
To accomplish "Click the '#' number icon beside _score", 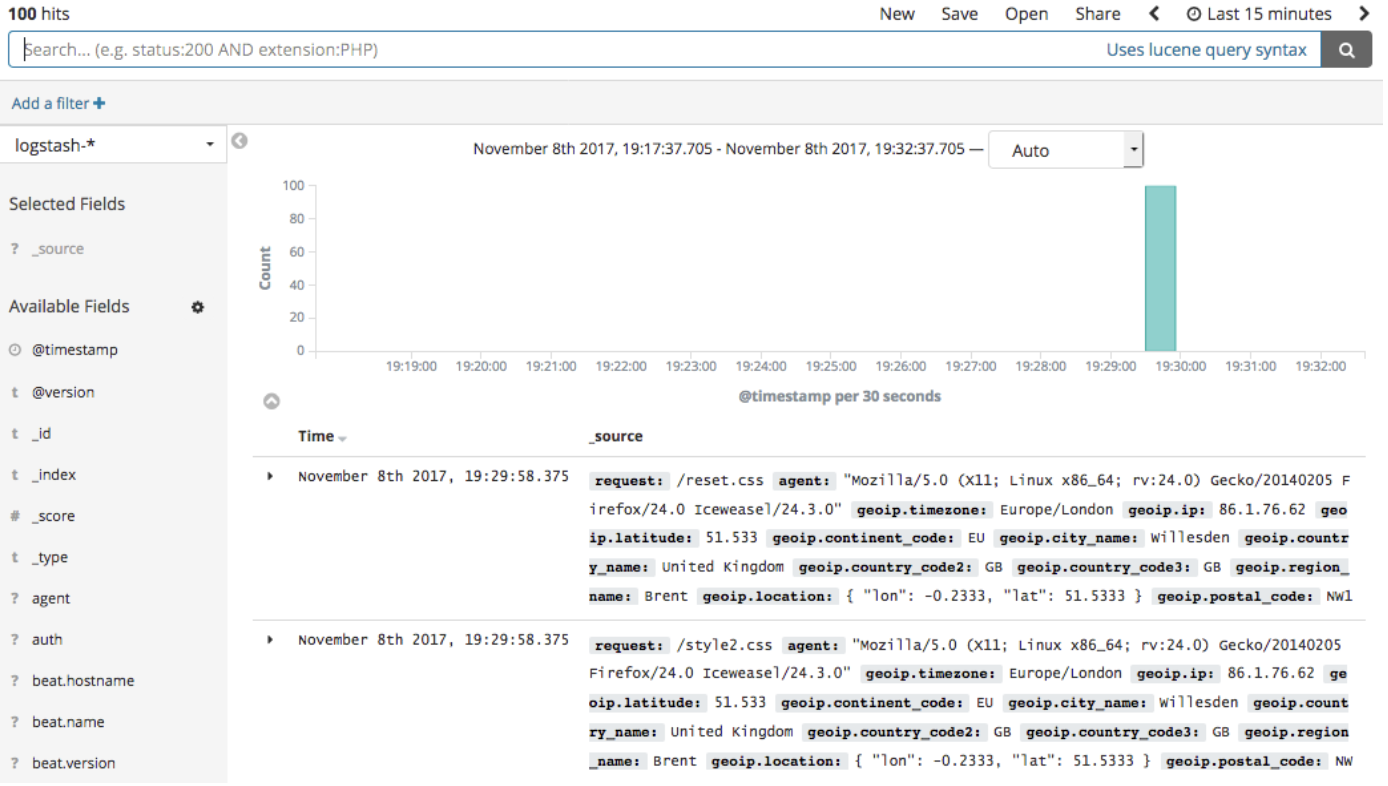I will pos(17,515).
